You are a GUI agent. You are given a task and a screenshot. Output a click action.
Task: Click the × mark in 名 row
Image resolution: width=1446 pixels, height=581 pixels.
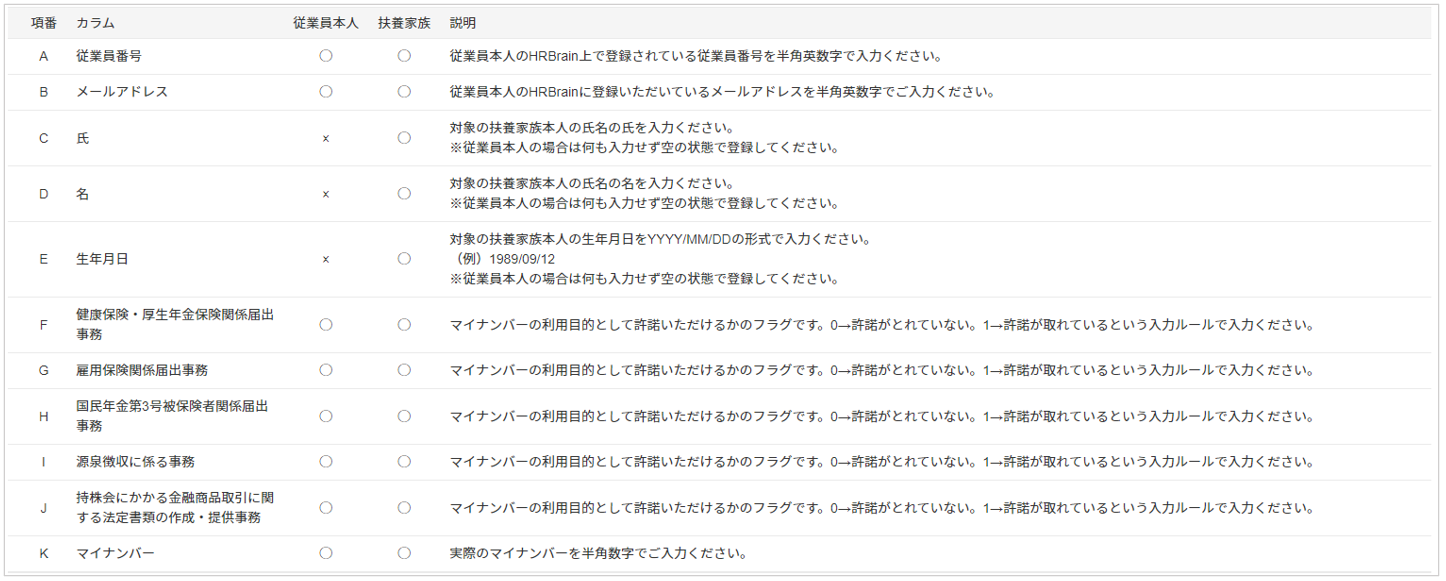(x=326, y=194)
